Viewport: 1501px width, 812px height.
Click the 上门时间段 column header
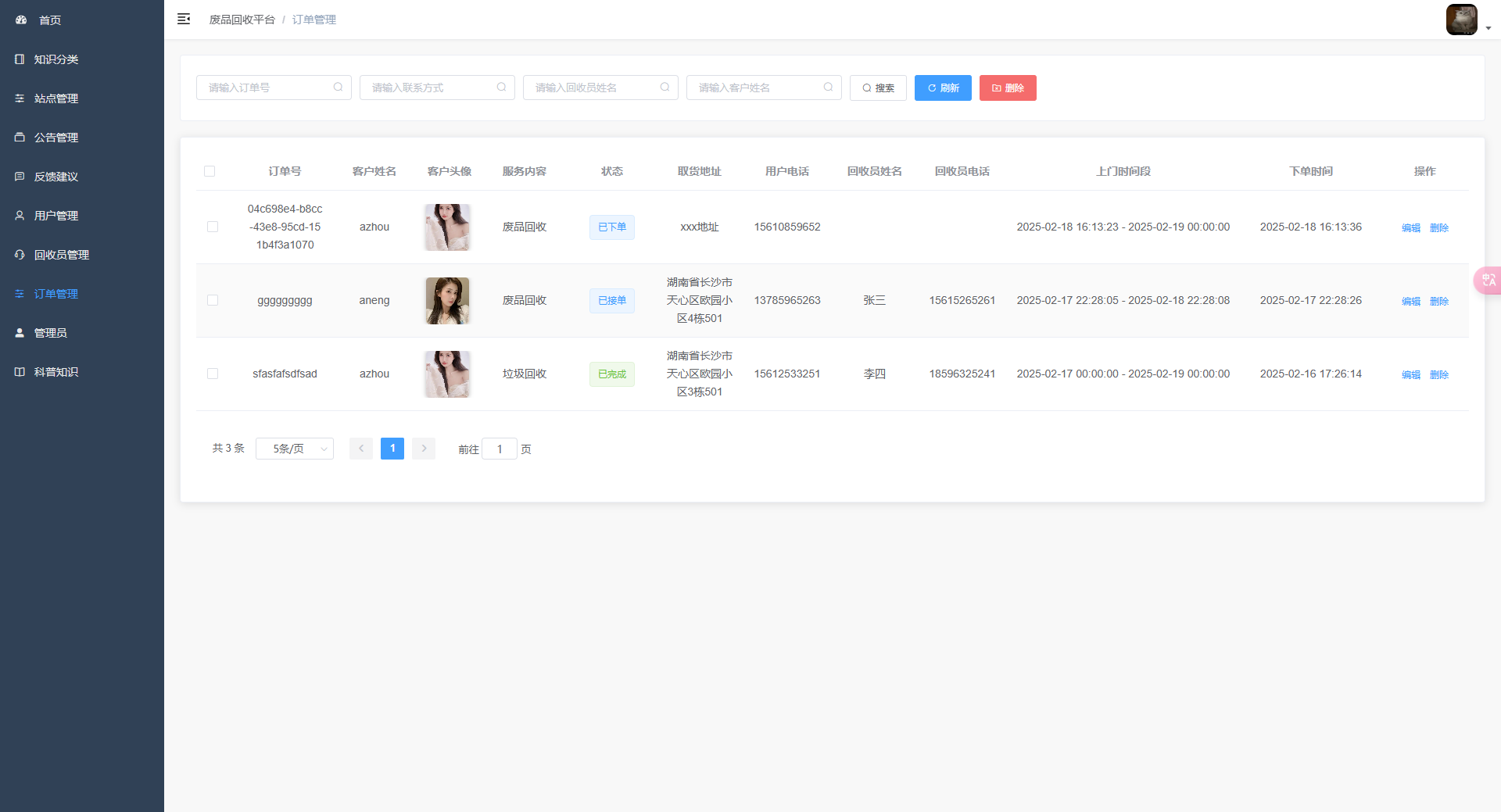coord(1123,171)
